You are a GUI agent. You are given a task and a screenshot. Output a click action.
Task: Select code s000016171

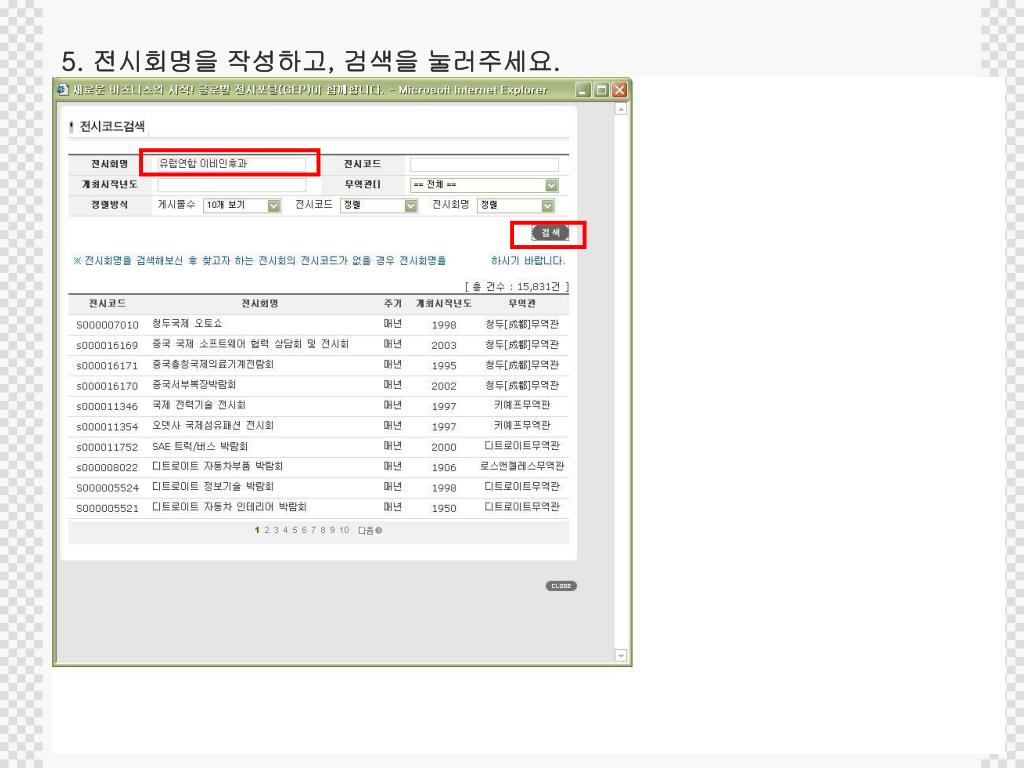click(107, 366)
